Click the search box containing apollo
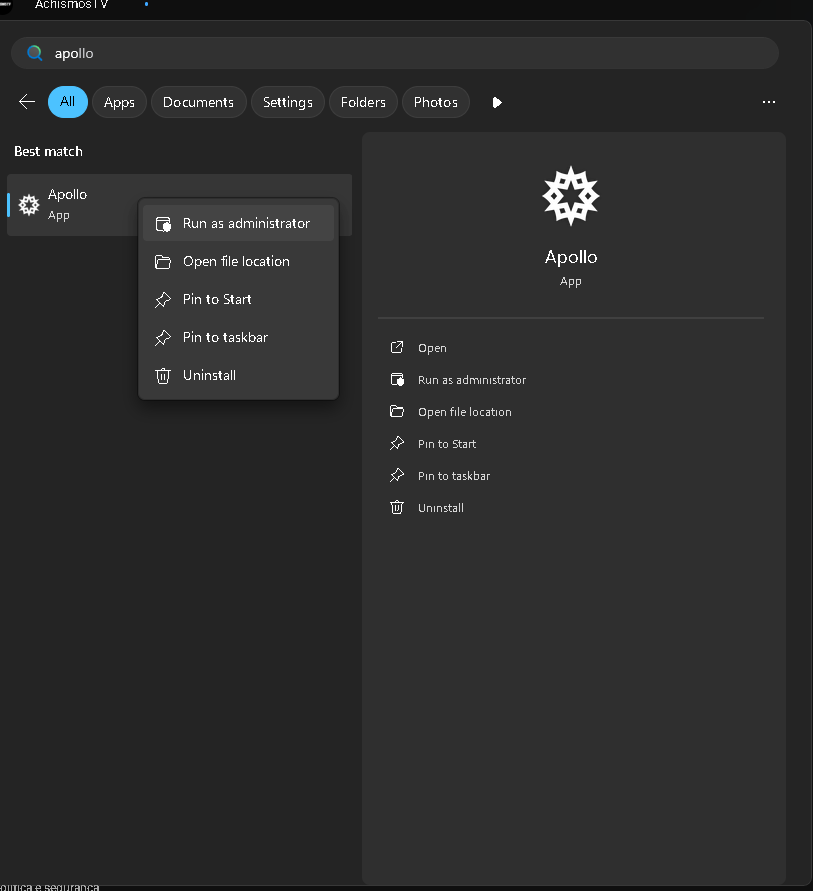 [395, 53]
